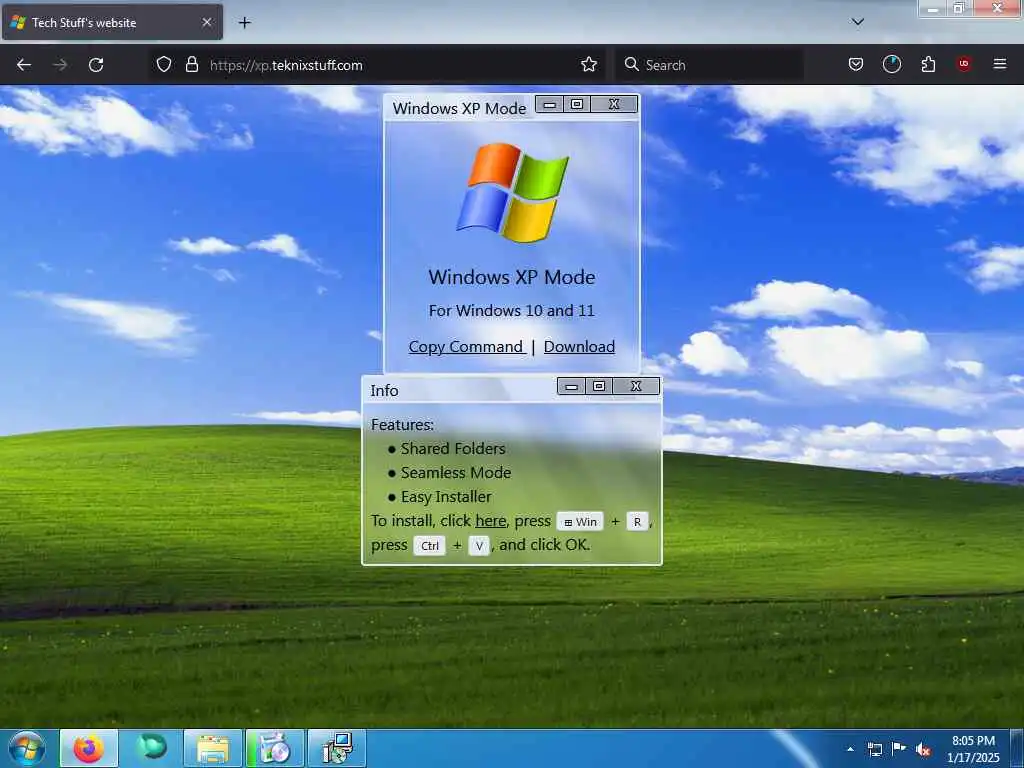
Task: Minimize the Windows XP Mode panel
Action: [550, 104]
